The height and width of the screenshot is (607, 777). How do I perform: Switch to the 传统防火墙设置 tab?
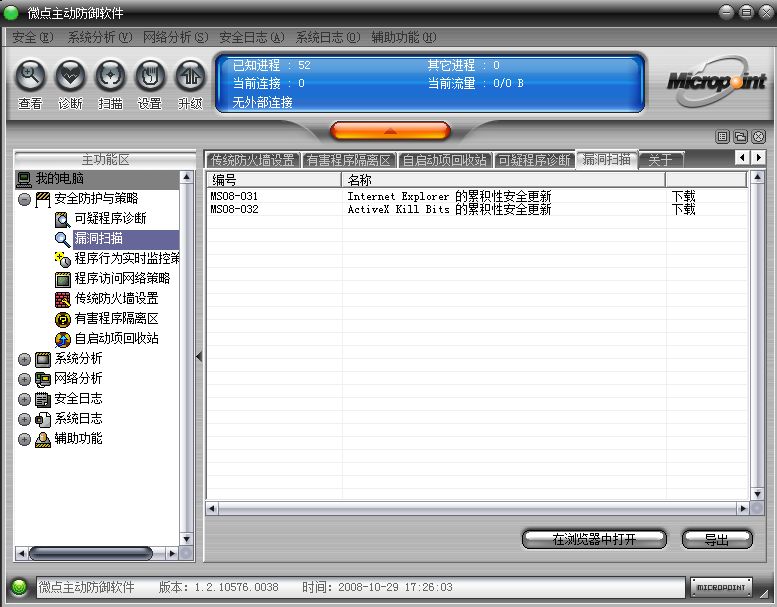(x=253, y=160)
